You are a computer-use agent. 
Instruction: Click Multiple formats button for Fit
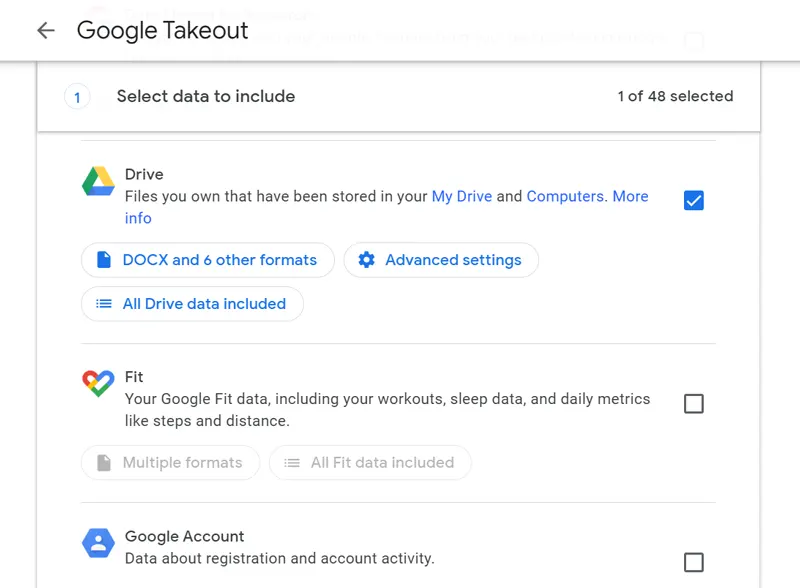170,463
